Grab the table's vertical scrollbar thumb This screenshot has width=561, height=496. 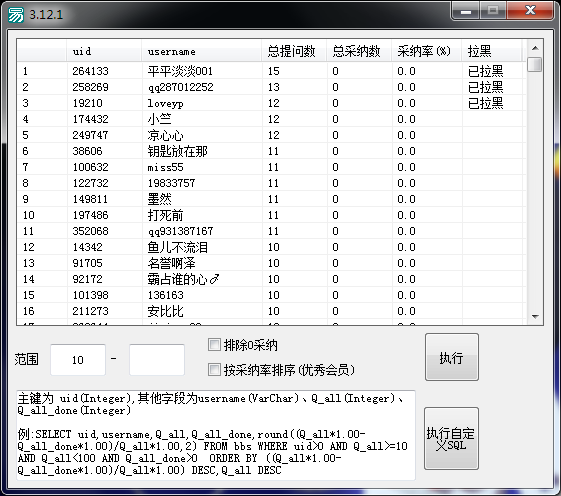pos(535,64)
